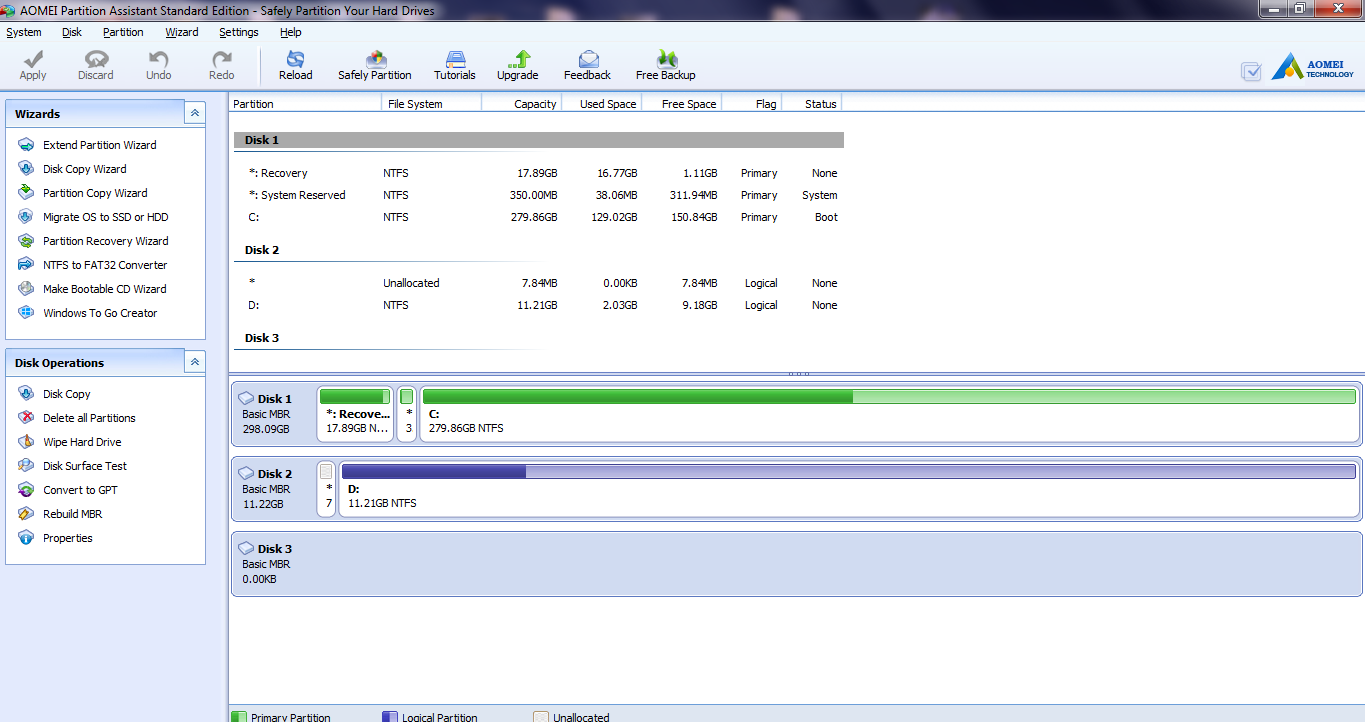The image size is (1370, 722).
Task: Choose Rebuild MBR operation
Action: point(73,514)
